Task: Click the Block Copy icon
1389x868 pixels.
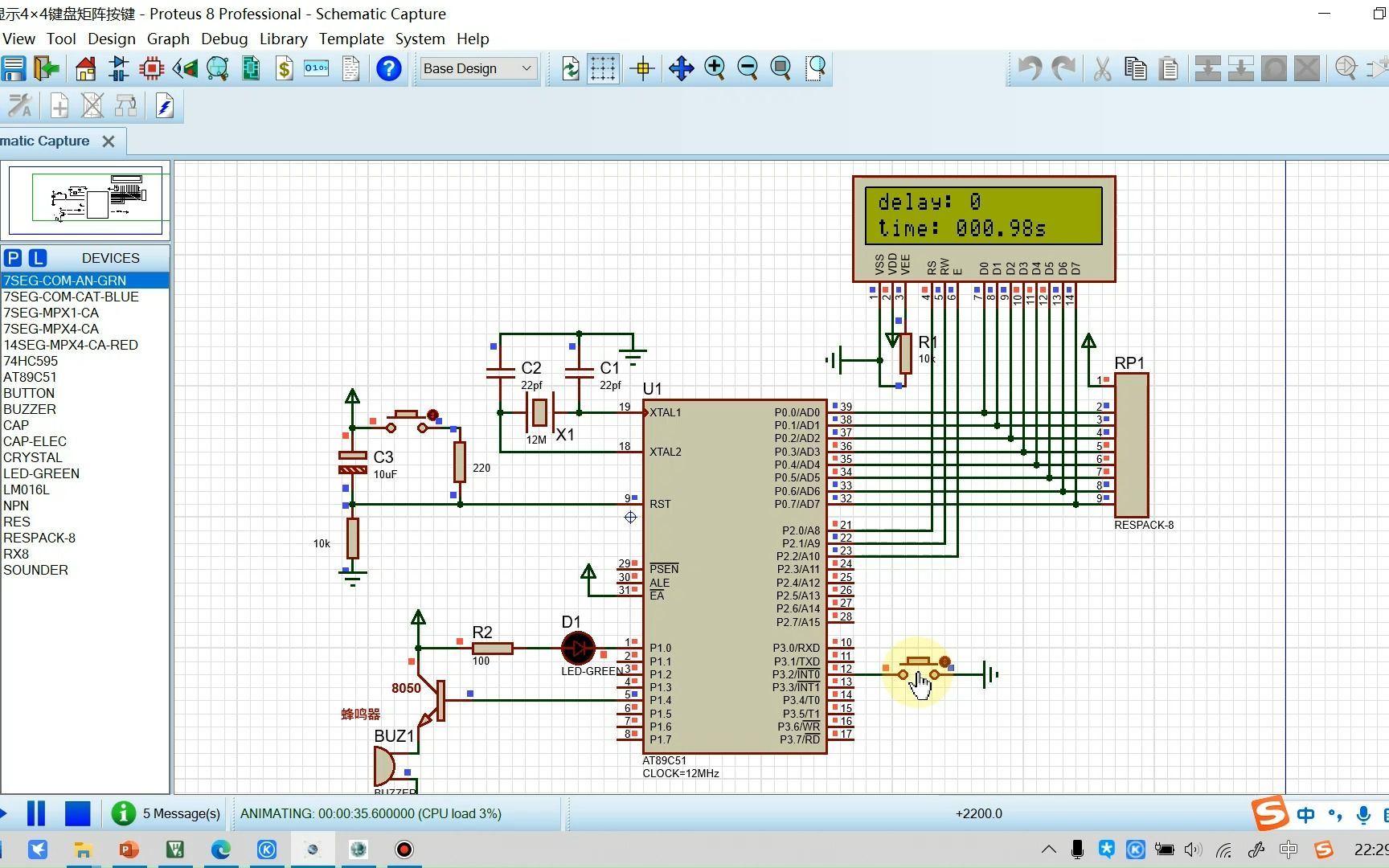Action: [x=1207, y=68]
